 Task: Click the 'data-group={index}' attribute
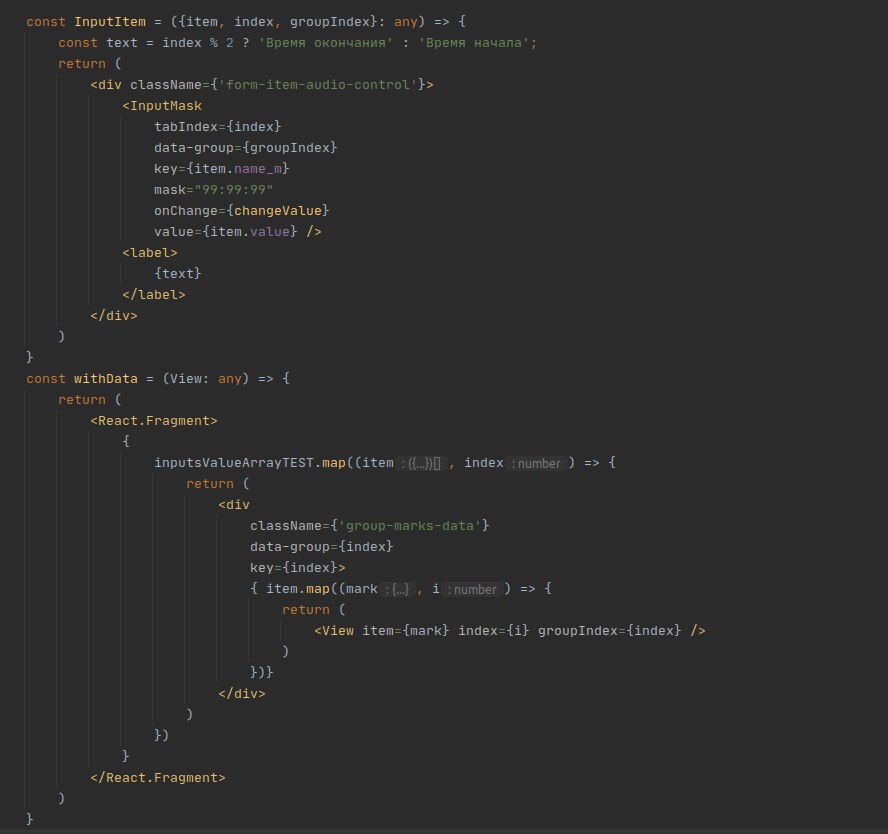coord(322,546)
